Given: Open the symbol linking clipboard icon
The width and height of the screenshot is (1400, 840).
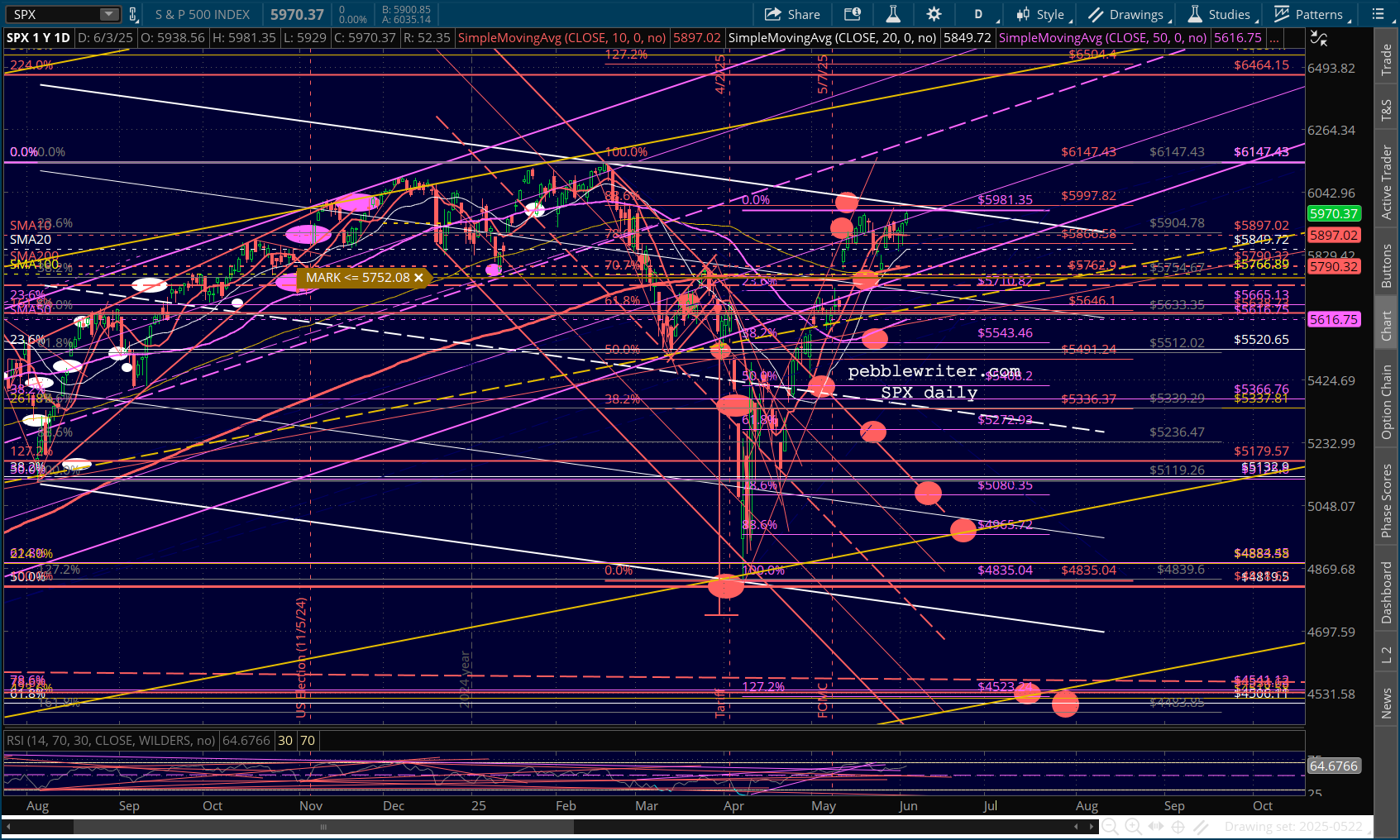Looking at the screenshot, I should click(x=132, y=14).
